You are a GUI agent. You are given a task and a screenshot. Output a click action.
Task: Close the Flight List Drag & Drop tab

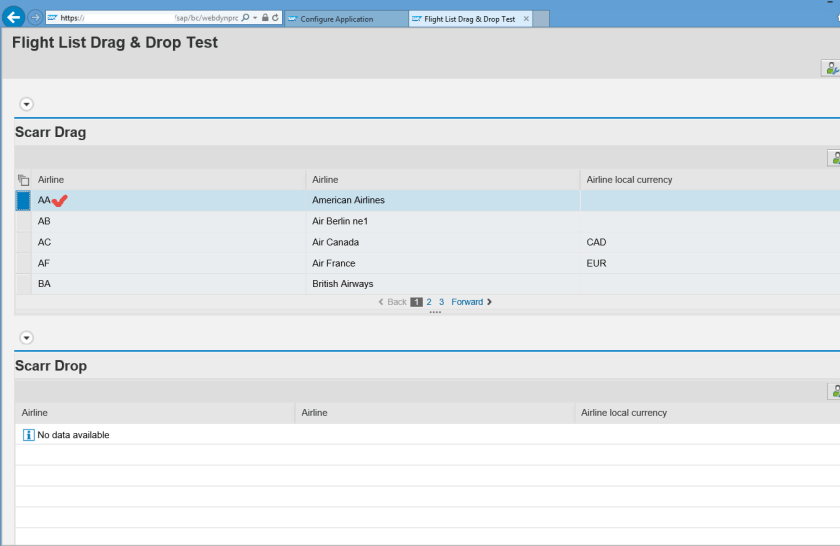pos(526,19)
